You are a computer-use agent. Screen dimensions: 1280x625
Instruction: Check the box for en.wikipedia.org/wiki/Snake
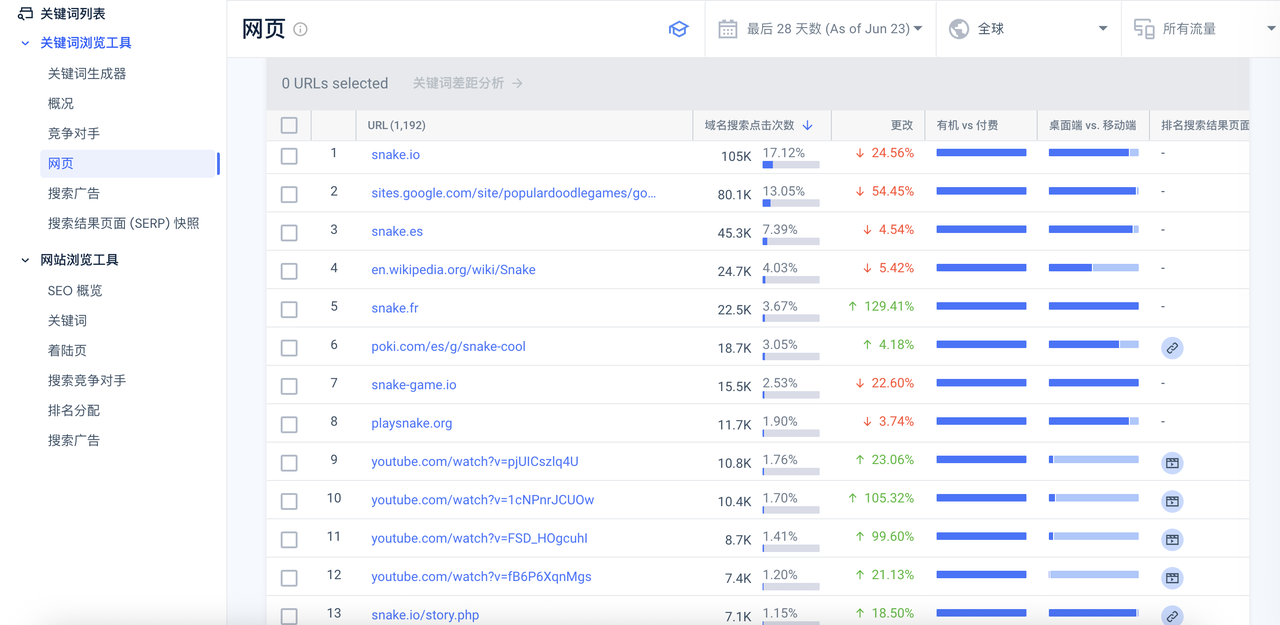tap(289, 271)
